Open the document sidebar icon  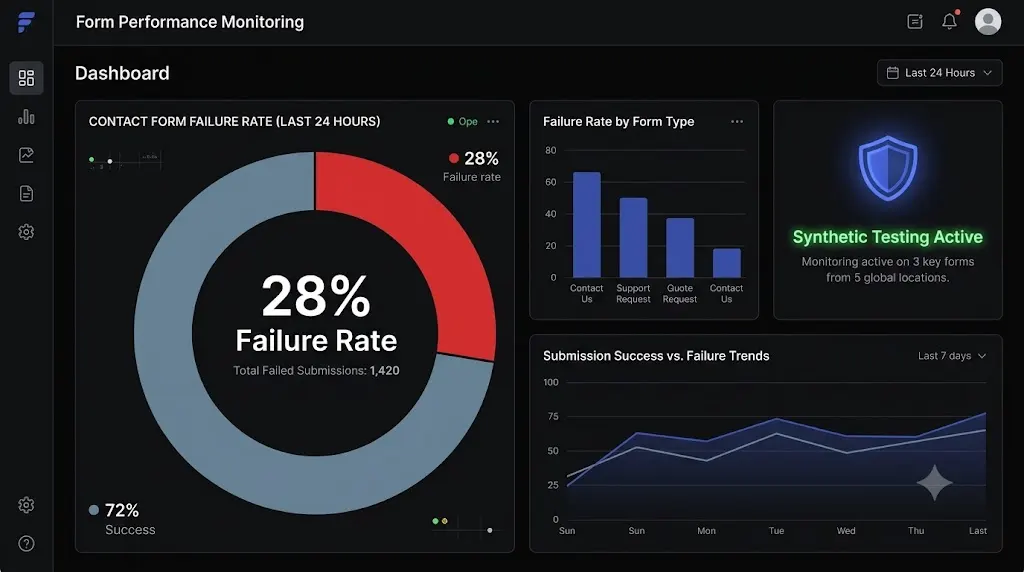tap(26, 193)
